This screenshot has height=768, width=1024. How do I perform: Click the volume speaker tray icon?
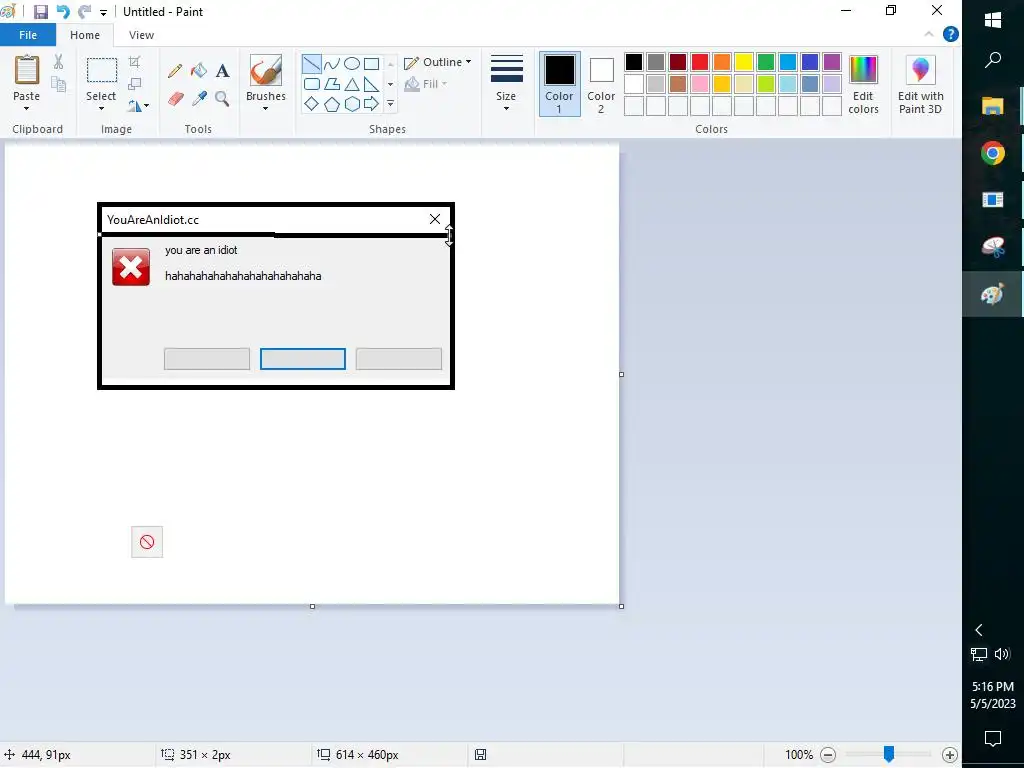(x=1002, y=654)
